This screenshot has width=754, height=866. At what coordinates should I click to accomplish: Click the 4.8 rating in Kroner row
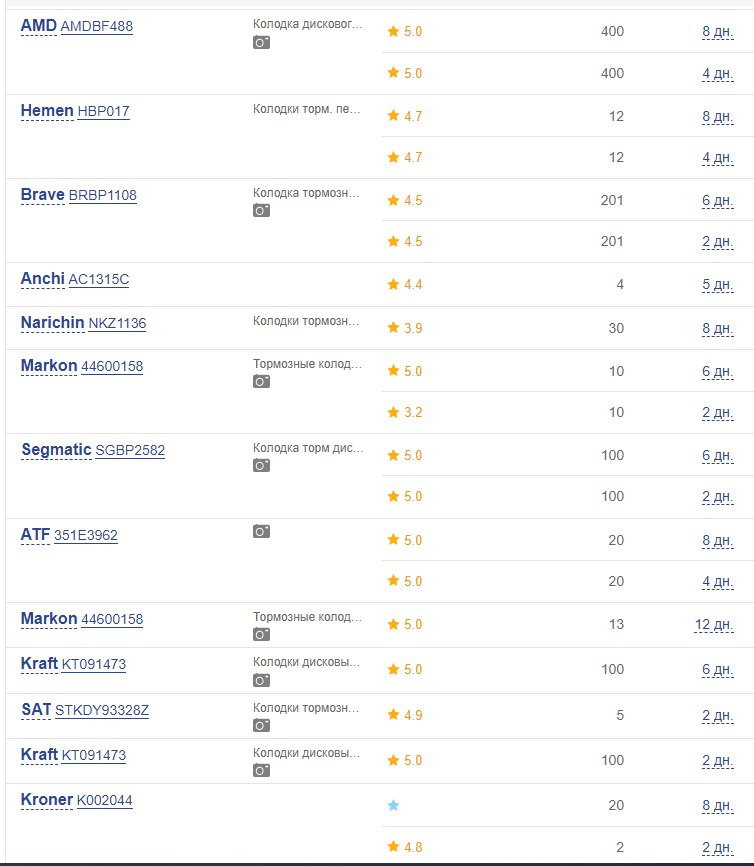pos(405,847)
